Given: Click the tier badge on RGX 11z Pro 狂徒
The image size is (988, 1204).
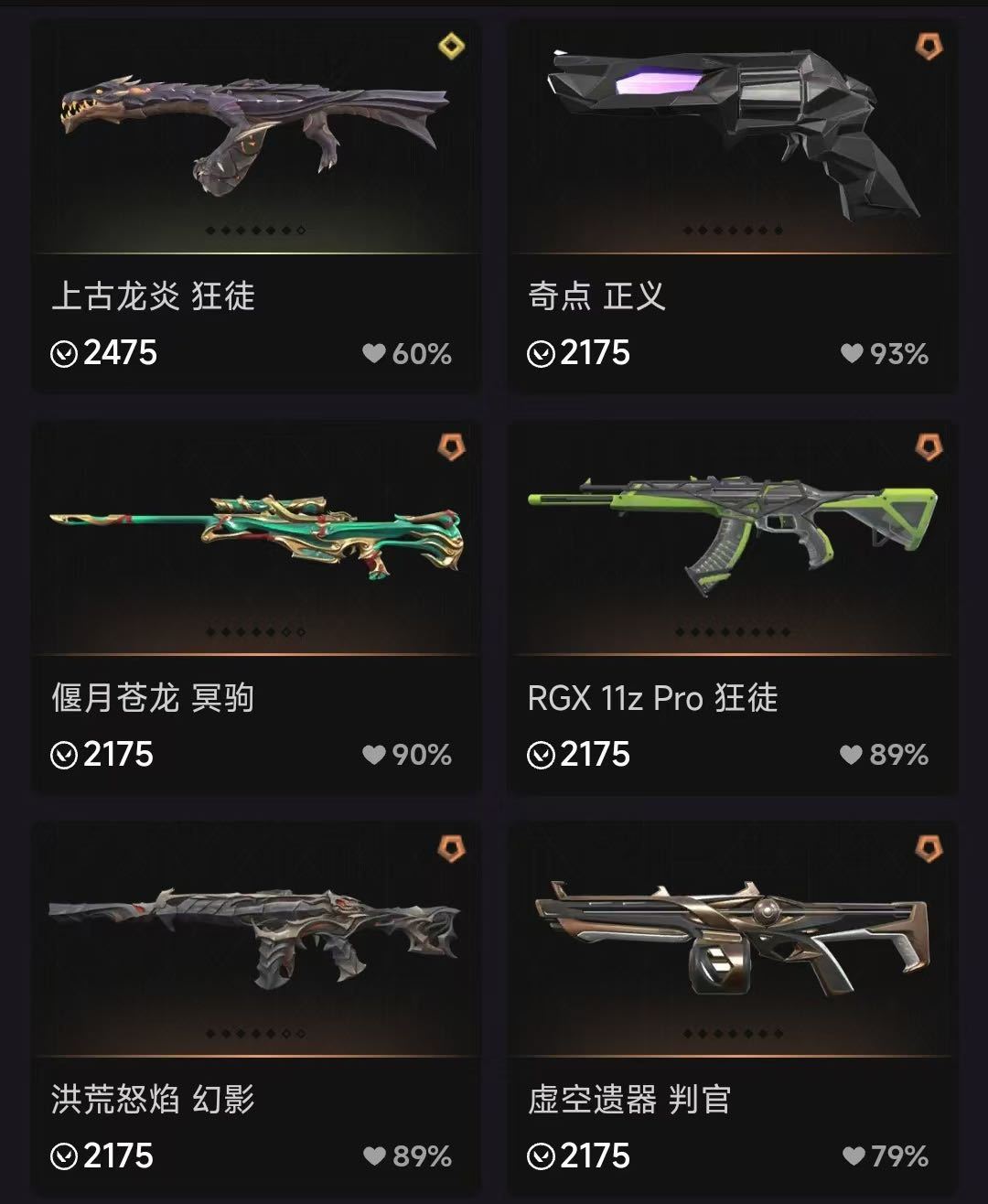Looking at the screenshot, I should click(x=929, y=446).
